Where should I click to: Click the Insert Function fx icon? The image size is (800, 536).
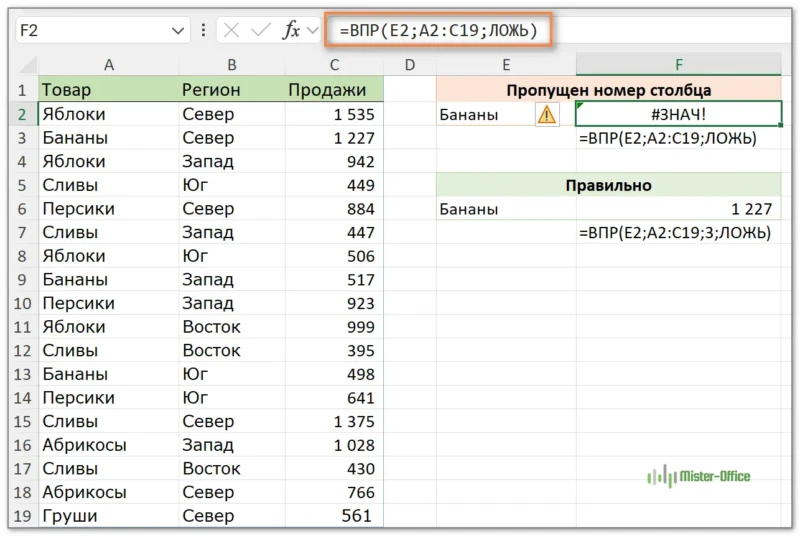coord(291,30)
